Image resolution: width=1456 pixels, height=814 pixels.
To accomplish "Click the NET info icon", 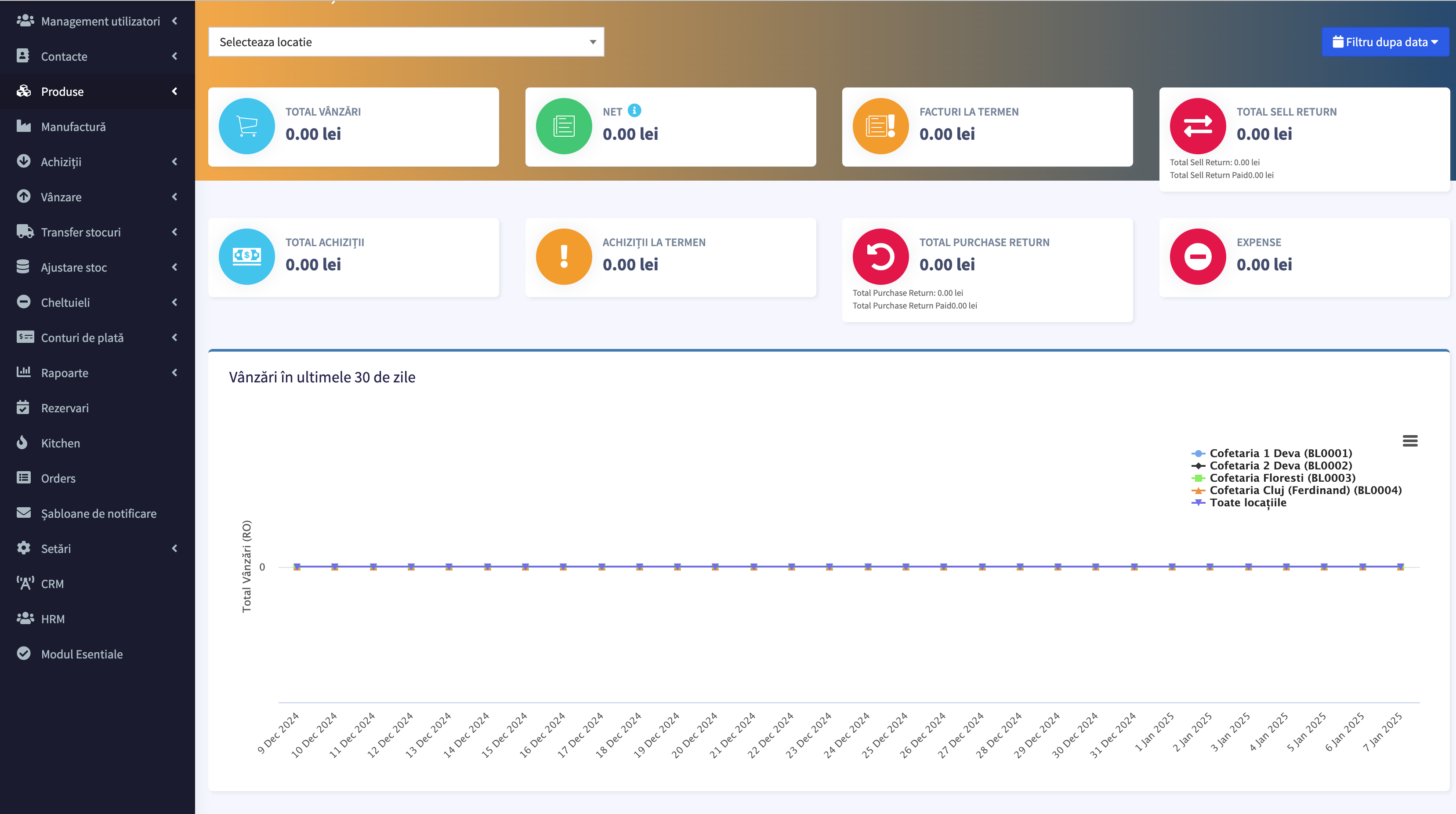I will point(634,110).
